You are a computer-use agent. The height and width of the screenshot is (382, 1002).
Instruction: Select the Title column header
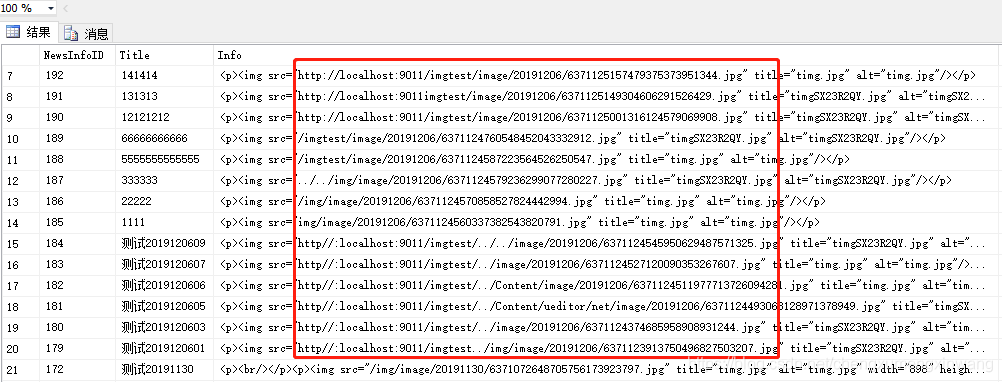tap(164, 56)
